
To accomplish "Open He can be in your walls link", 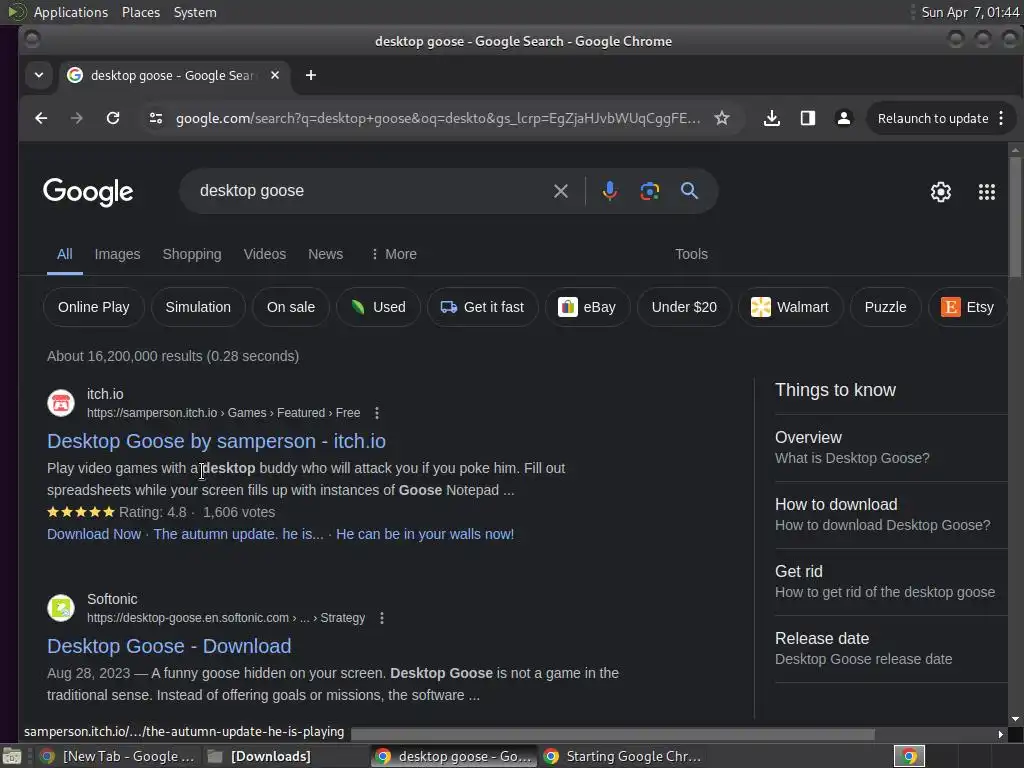I will (x=424, y=534).
